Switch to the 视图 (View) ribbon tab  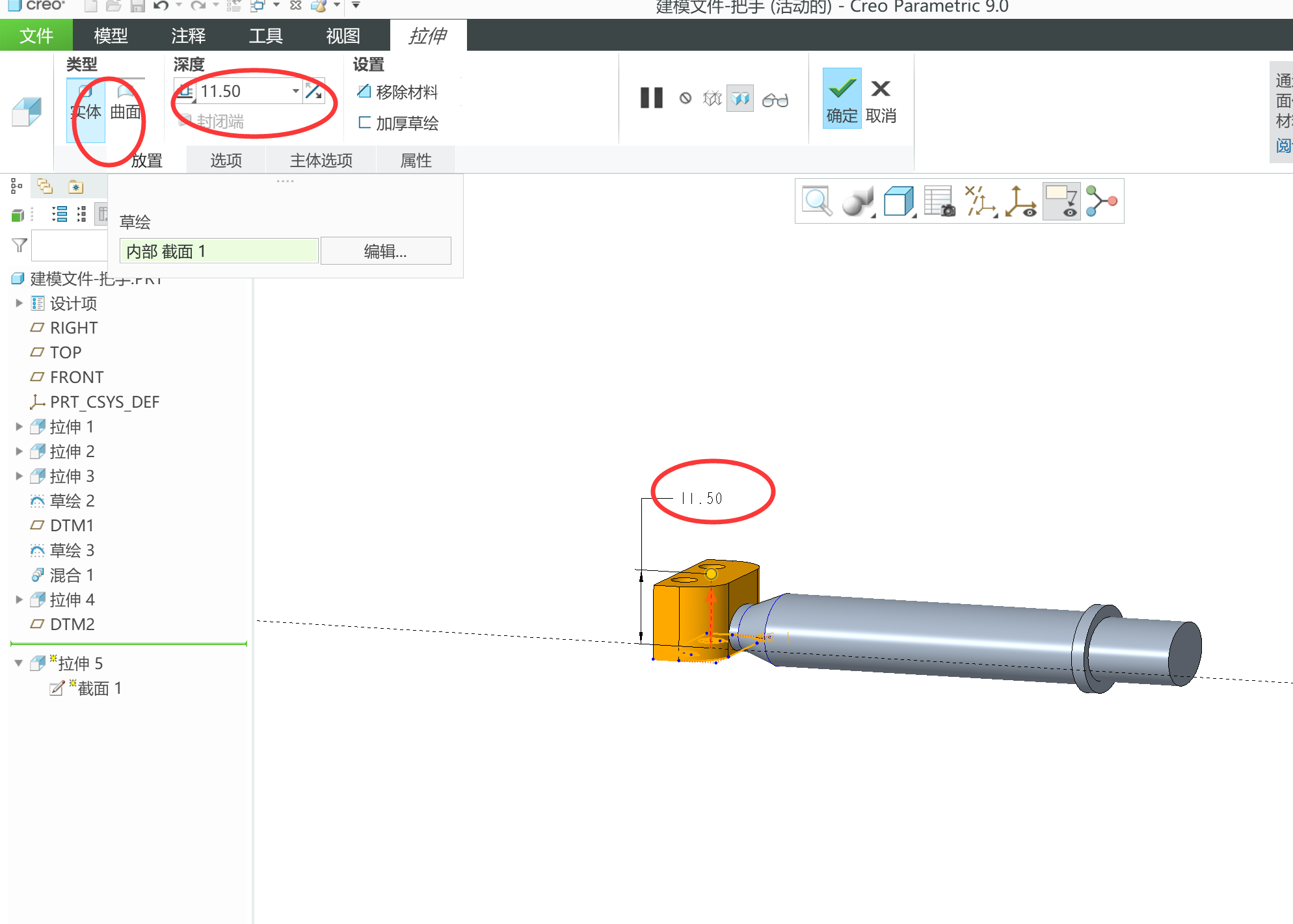(343, 35)
